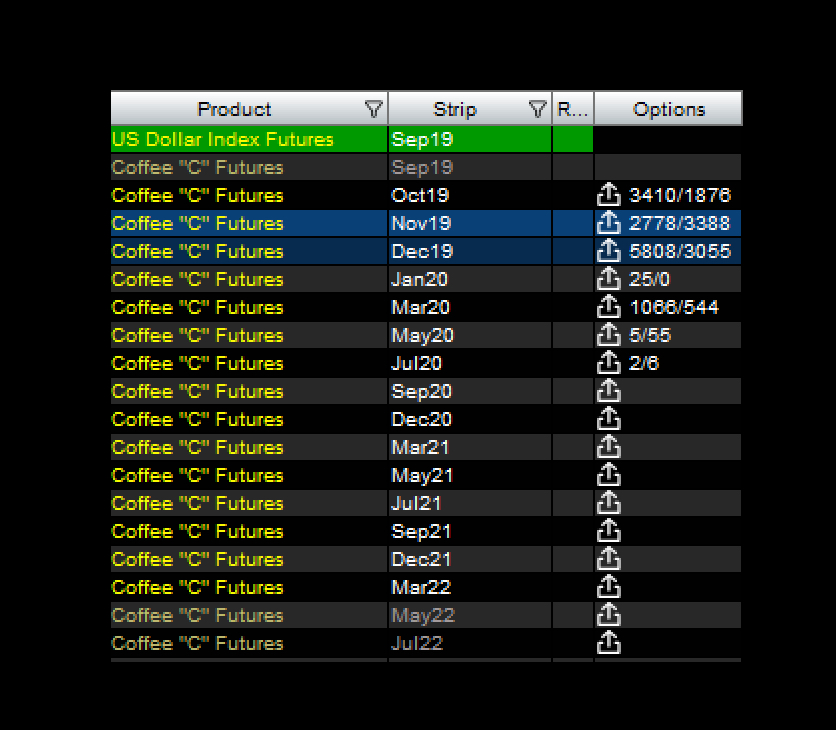Click the Sep21 strip cell
The width and height of the screenshot is (836, 730).
coord(470,531)
